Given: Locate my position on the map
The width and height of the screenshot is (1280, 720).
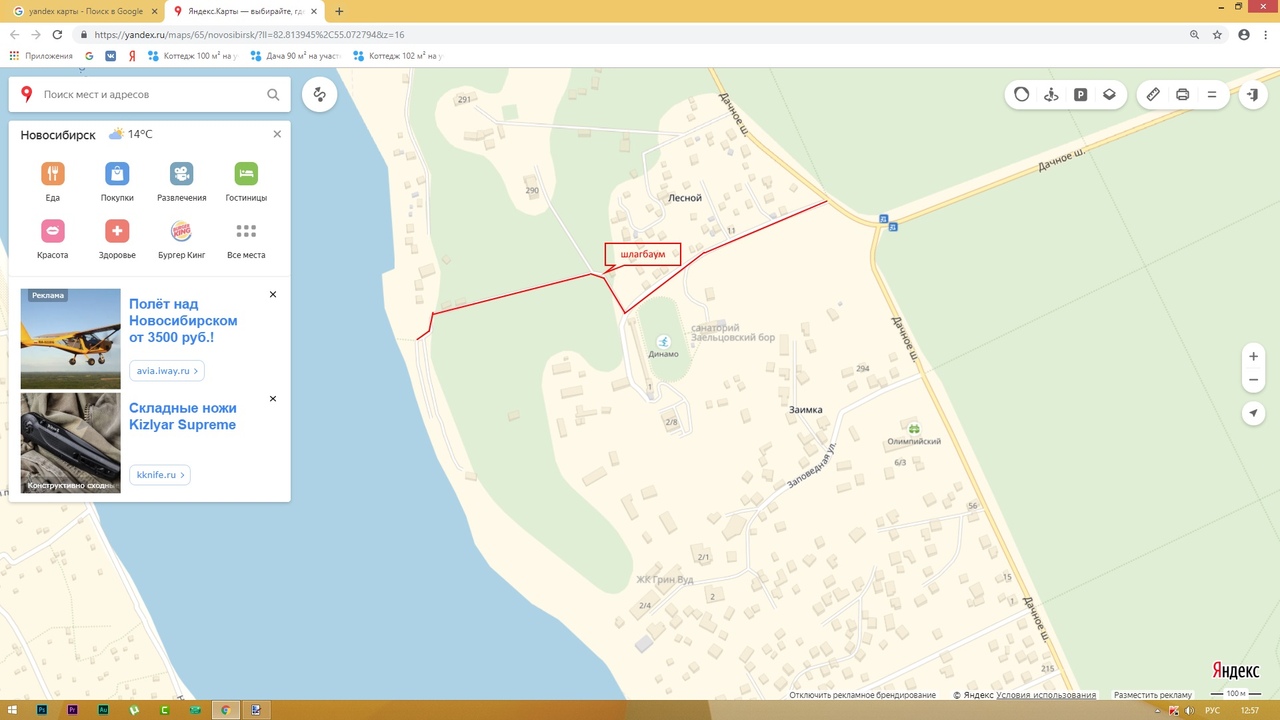Looking at the screenshot, I should click(1253, 413).
